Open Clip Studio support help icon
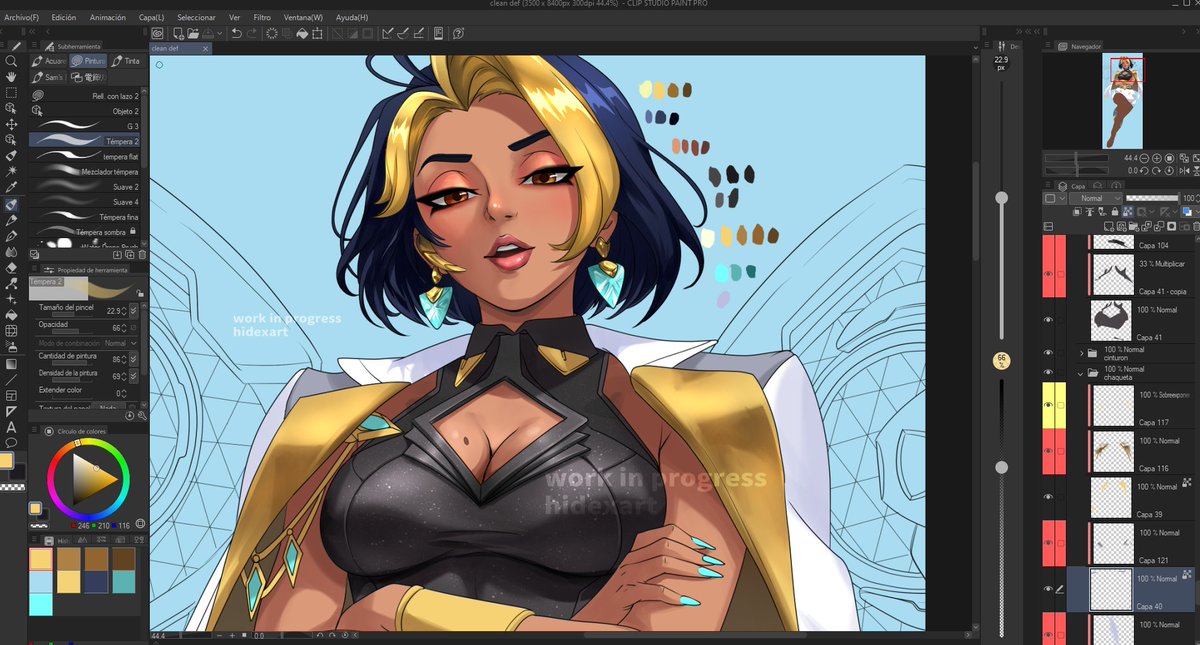 (x=459, y=33)
